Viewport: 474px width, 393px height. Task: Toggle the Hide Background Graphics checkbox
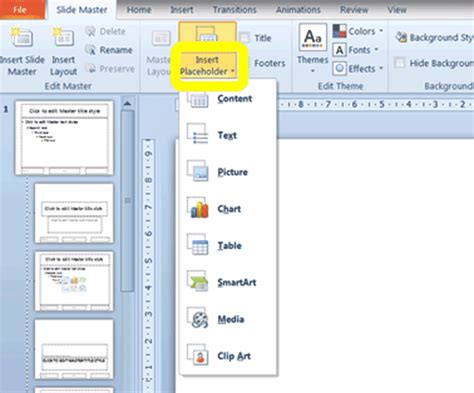click(400, 63)
